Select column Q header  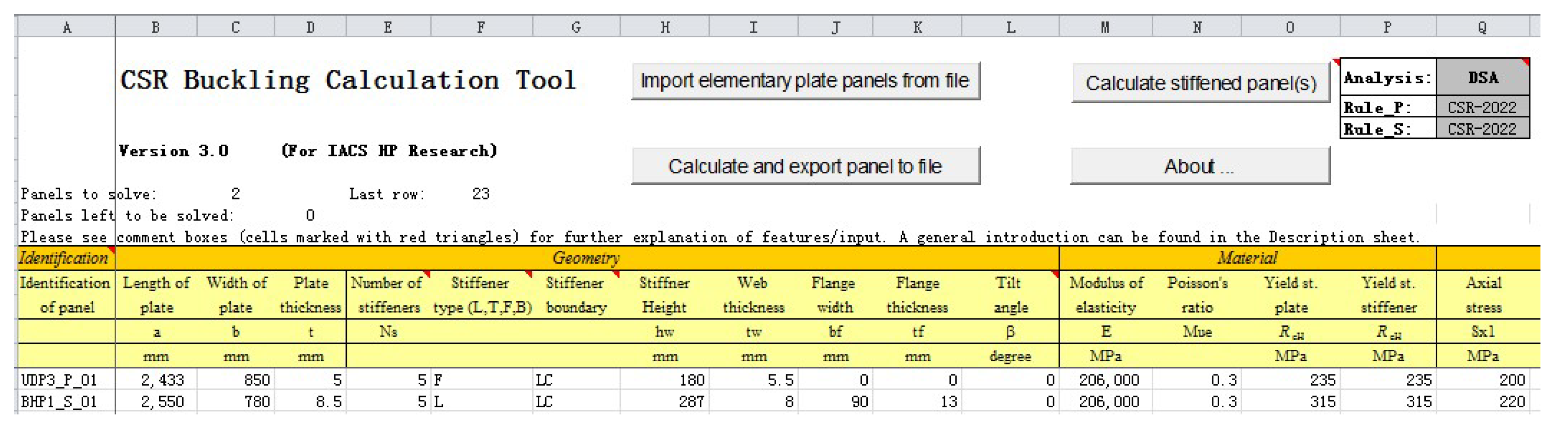pos(1482,28)
